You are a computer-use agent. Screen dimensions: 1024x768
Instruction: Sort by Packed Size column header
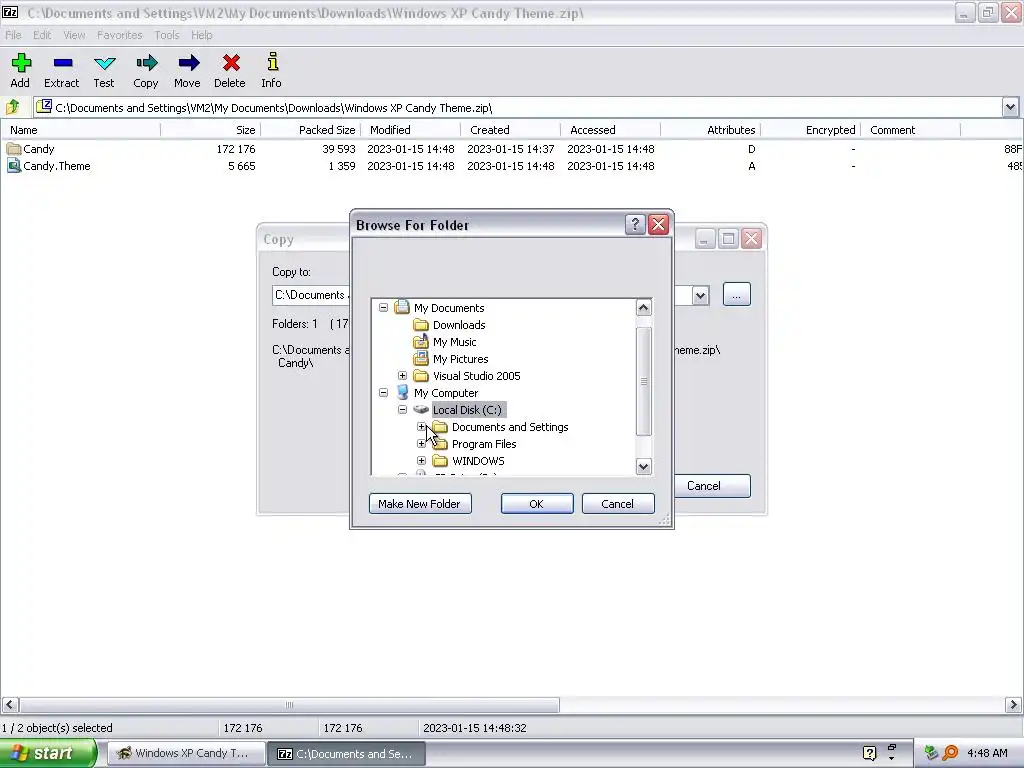click(311, 130)
